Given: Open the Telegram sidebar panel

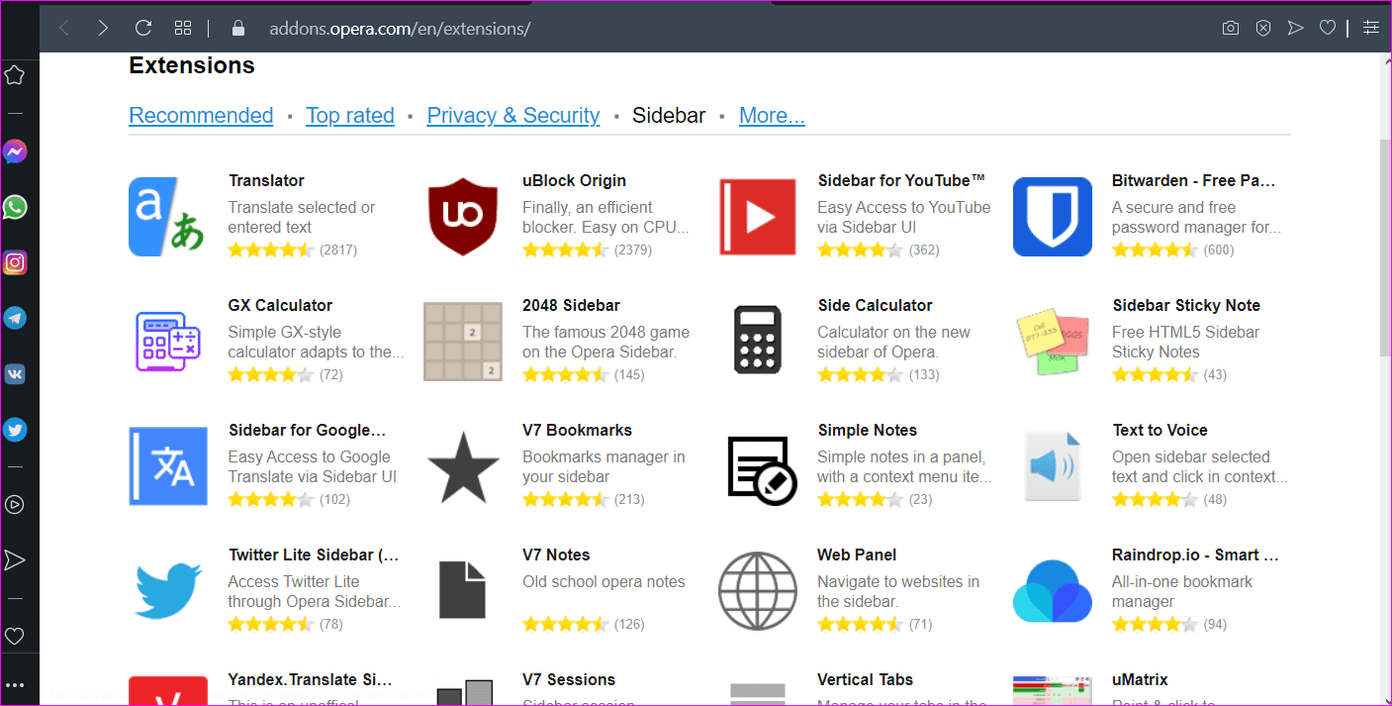Looking at the screenshot, I should click(x=14, y=318).
